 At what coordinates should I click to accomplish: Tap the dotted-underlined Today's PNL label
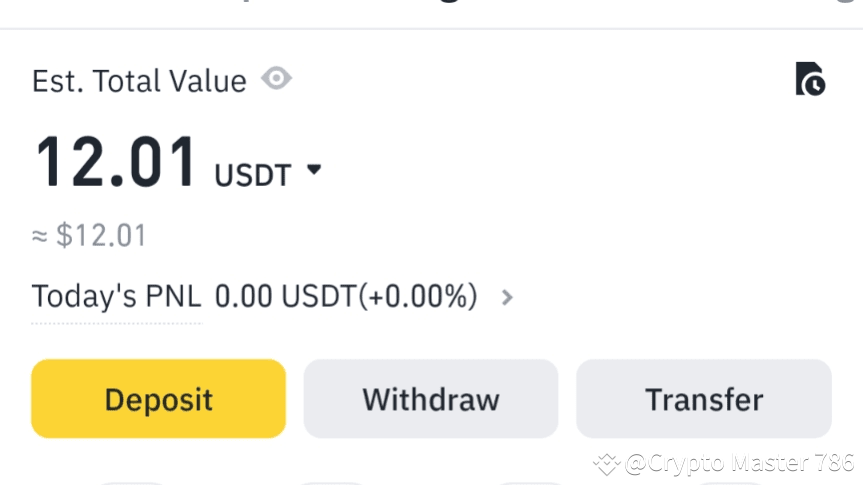[x=116, y=297]
